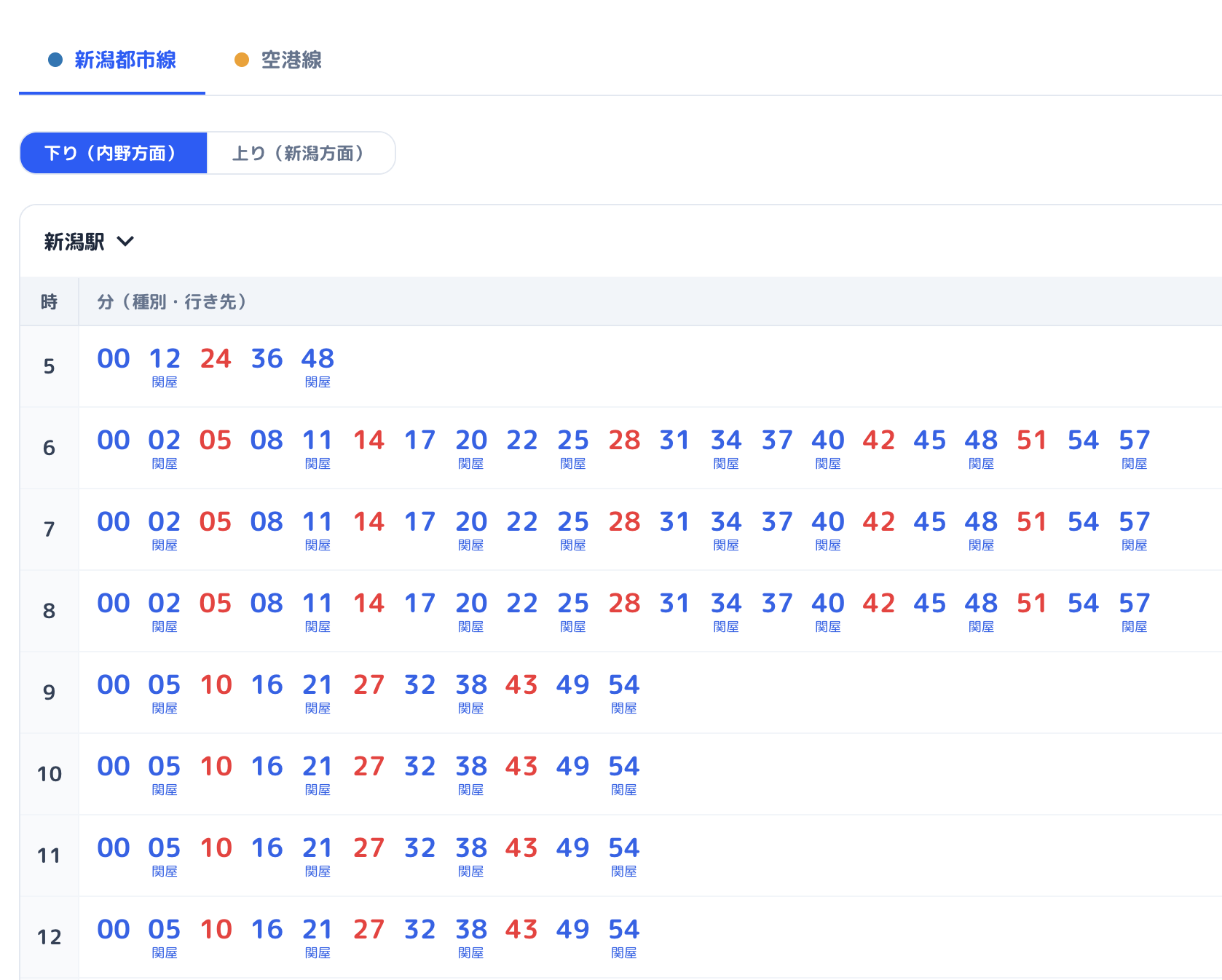Select the 7:25 departure for 関屋

tap(573, 529)
